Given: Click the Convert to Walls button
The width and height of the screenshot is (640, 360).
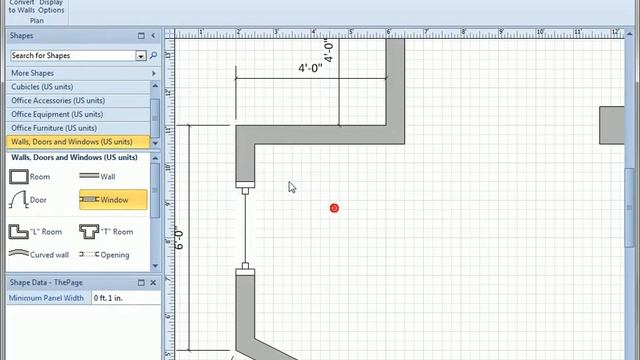Looking at the screenshot, I should [22, 7].
